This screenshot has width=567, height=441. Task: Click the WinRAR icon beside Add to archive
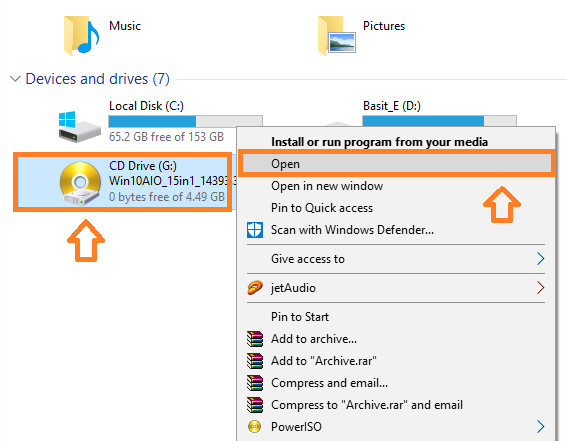[255, 339]
